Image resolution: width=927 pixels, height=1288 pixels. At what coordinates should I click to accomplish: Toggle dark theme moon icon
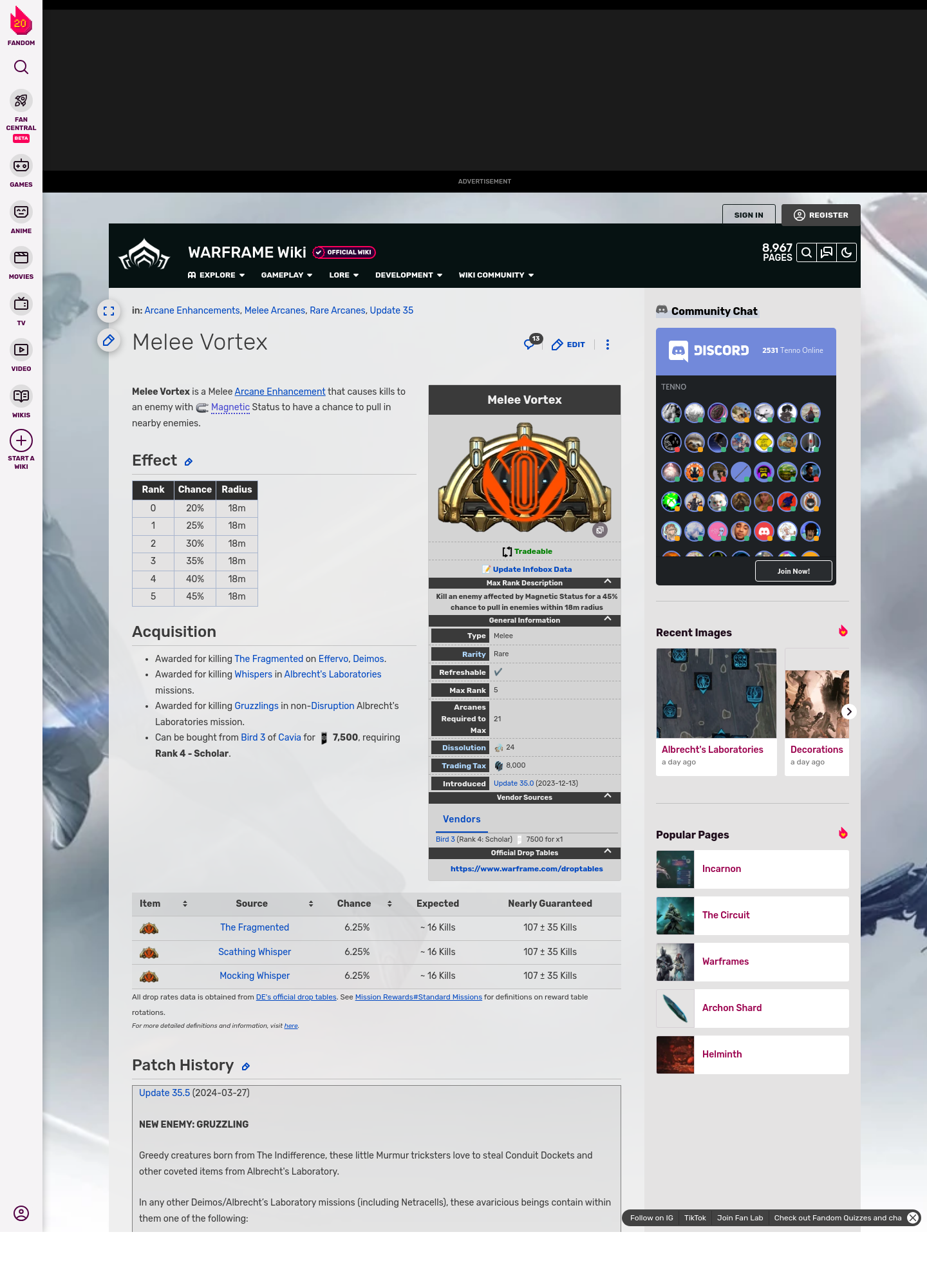847,252
